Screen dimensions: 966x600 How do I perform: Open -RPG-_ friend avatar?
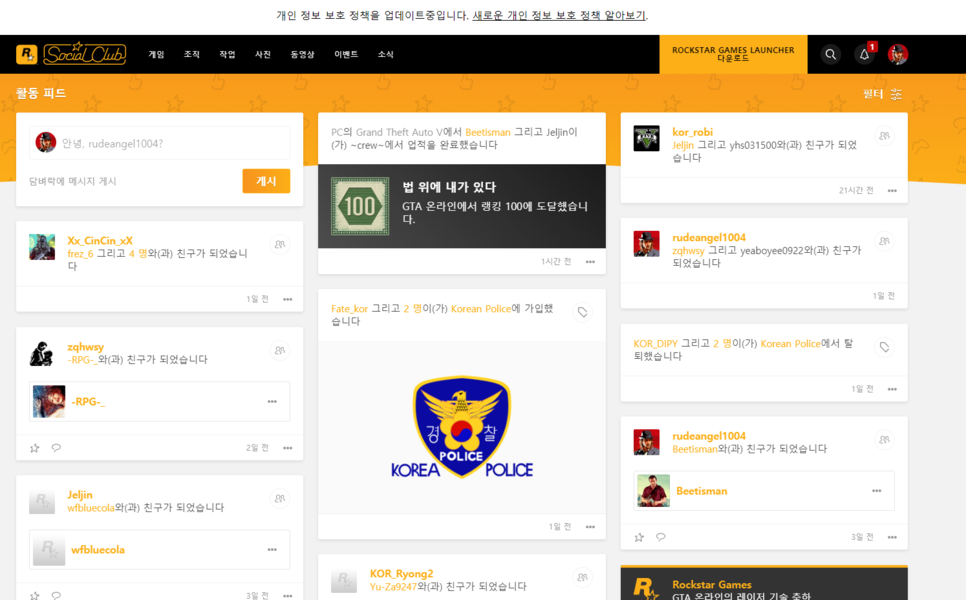(49, 402)
